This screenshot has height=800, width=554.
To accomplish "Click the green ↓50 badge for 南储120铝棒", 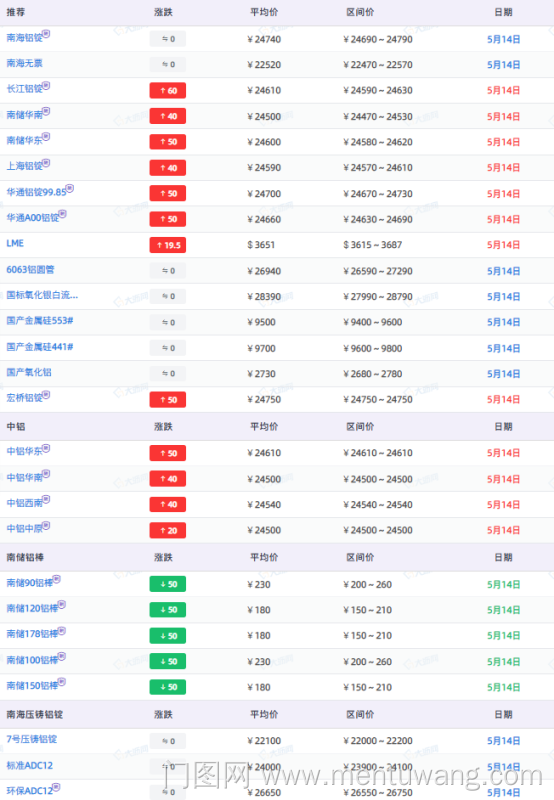I will [168, 610].
